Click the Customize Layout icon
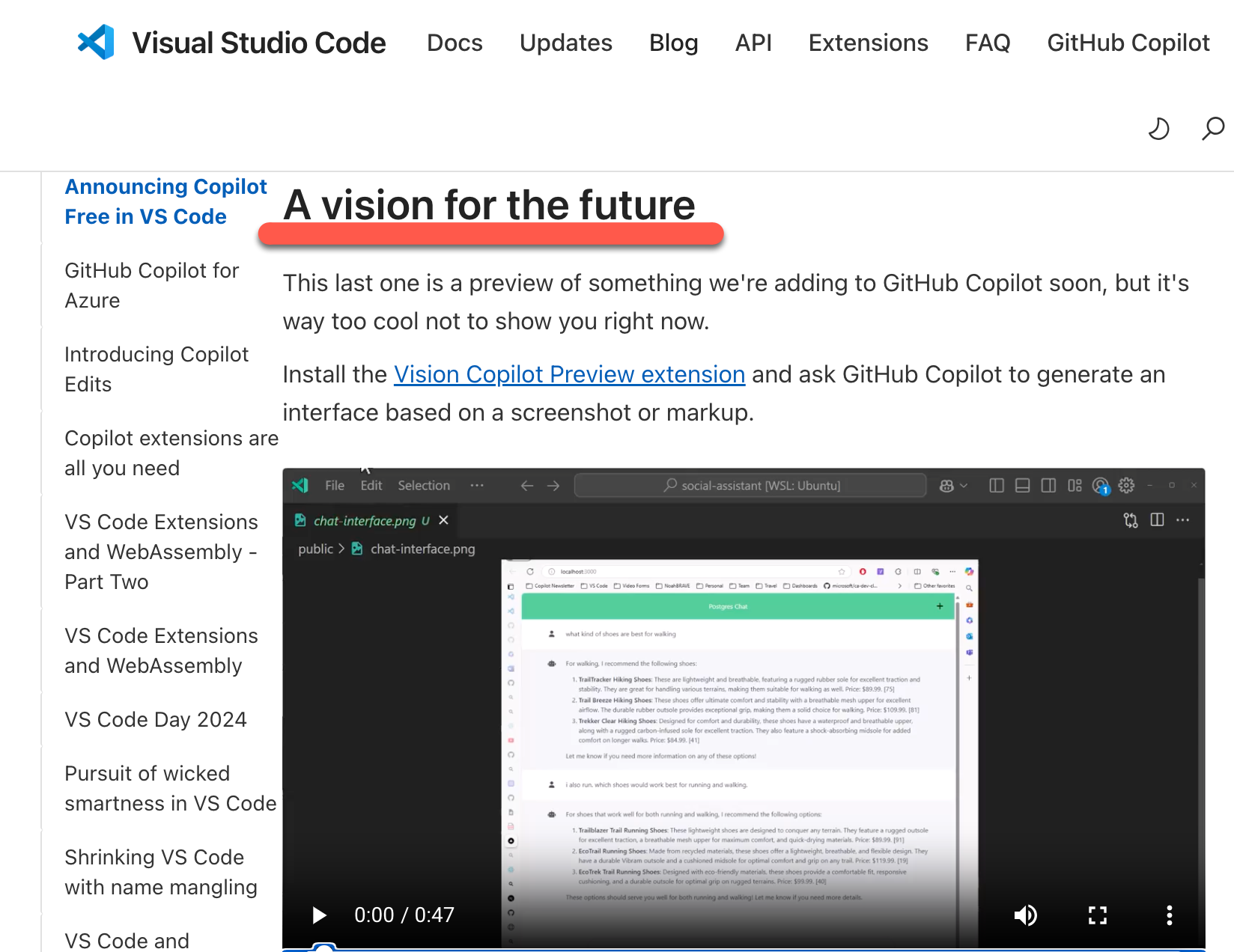This screenshot has height=952, width=1234. [1075, 485]
